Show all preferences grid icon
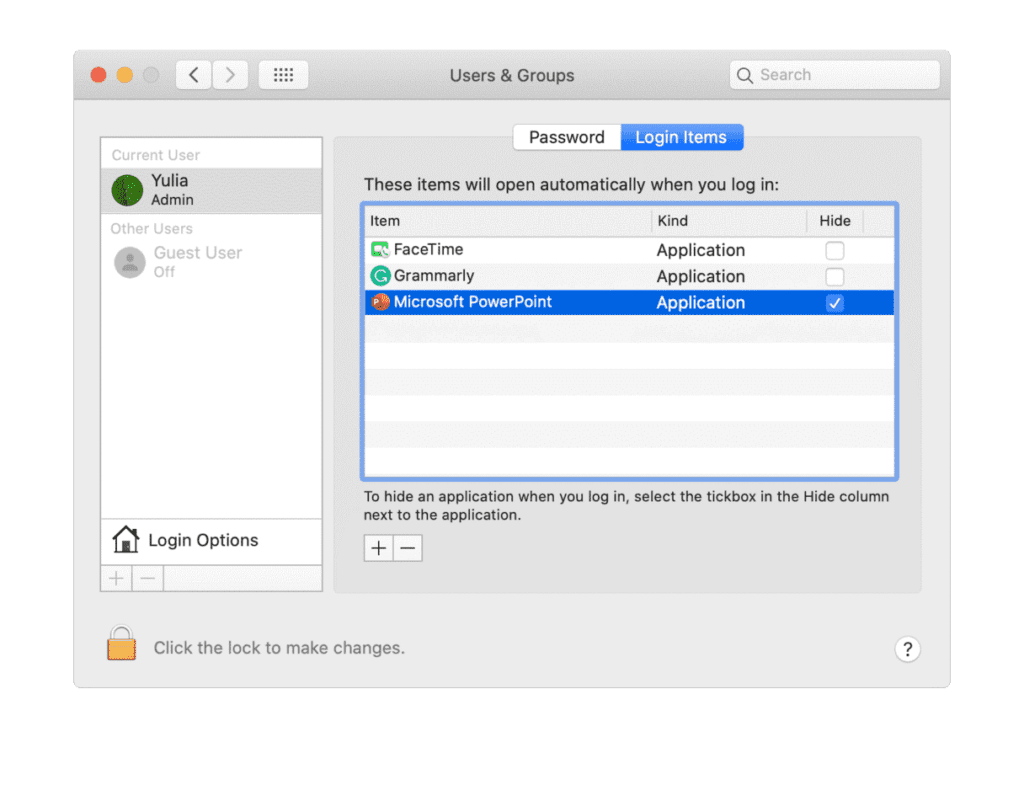 click(283, 75)
